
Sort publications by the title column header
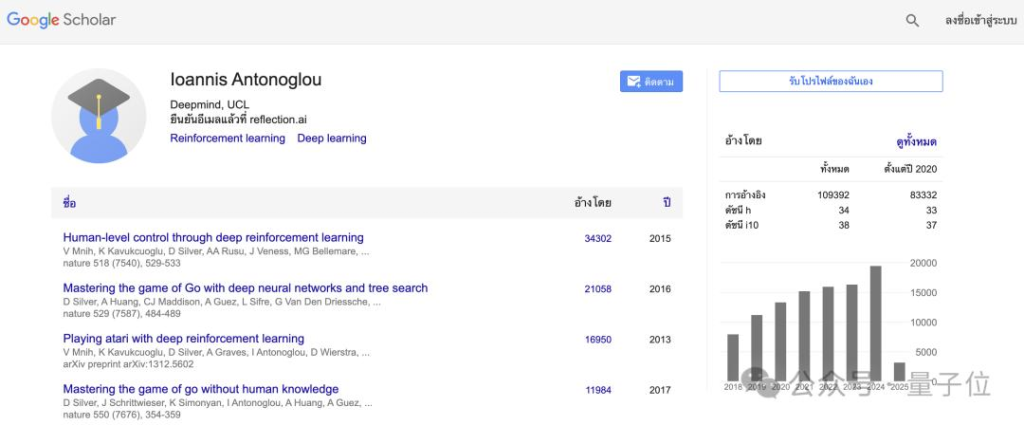69,203
